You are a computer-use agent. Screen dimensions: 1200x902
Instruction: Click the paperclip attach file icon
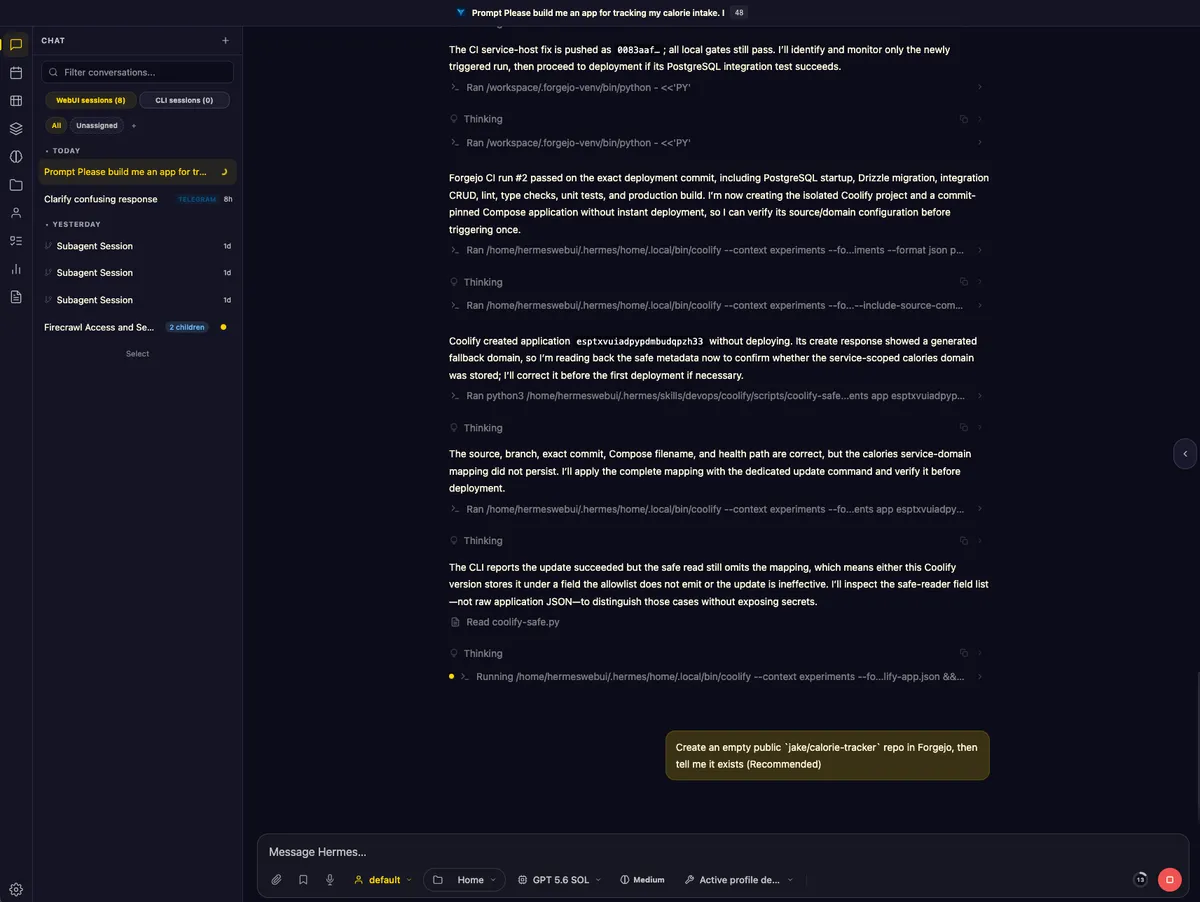tap(277, 880)
